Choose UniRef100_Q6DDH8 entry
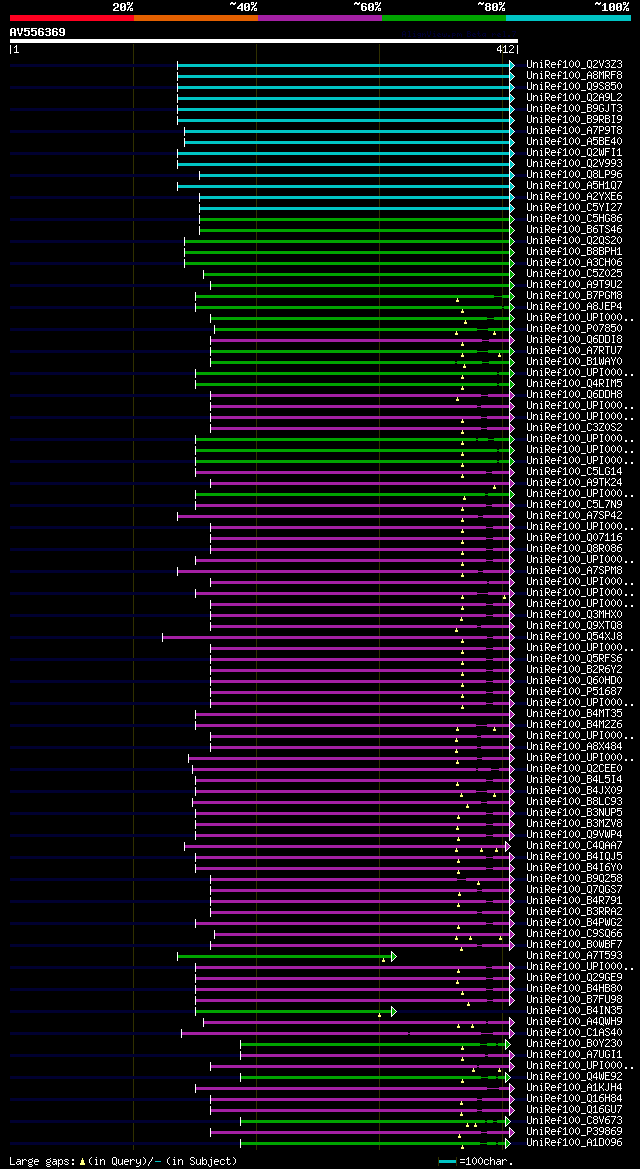 coord(574,395)
